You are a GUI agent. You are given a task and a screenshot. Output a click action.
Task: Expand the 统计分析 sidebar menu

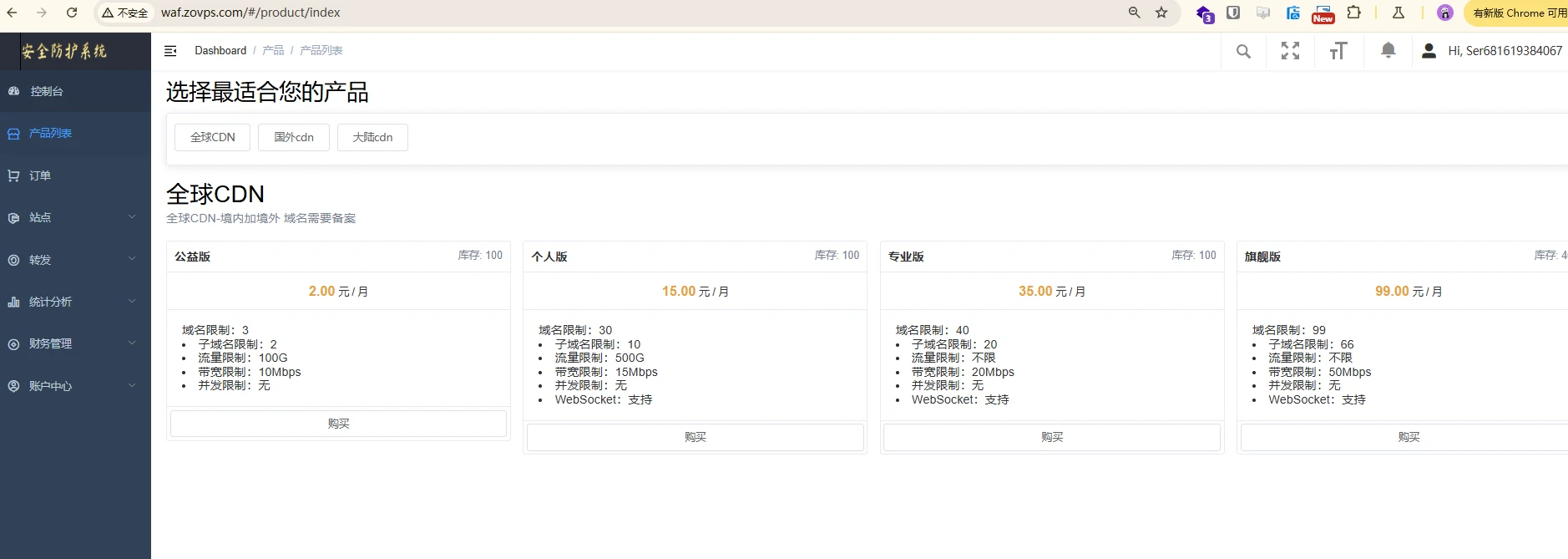(x=75, y=302)
